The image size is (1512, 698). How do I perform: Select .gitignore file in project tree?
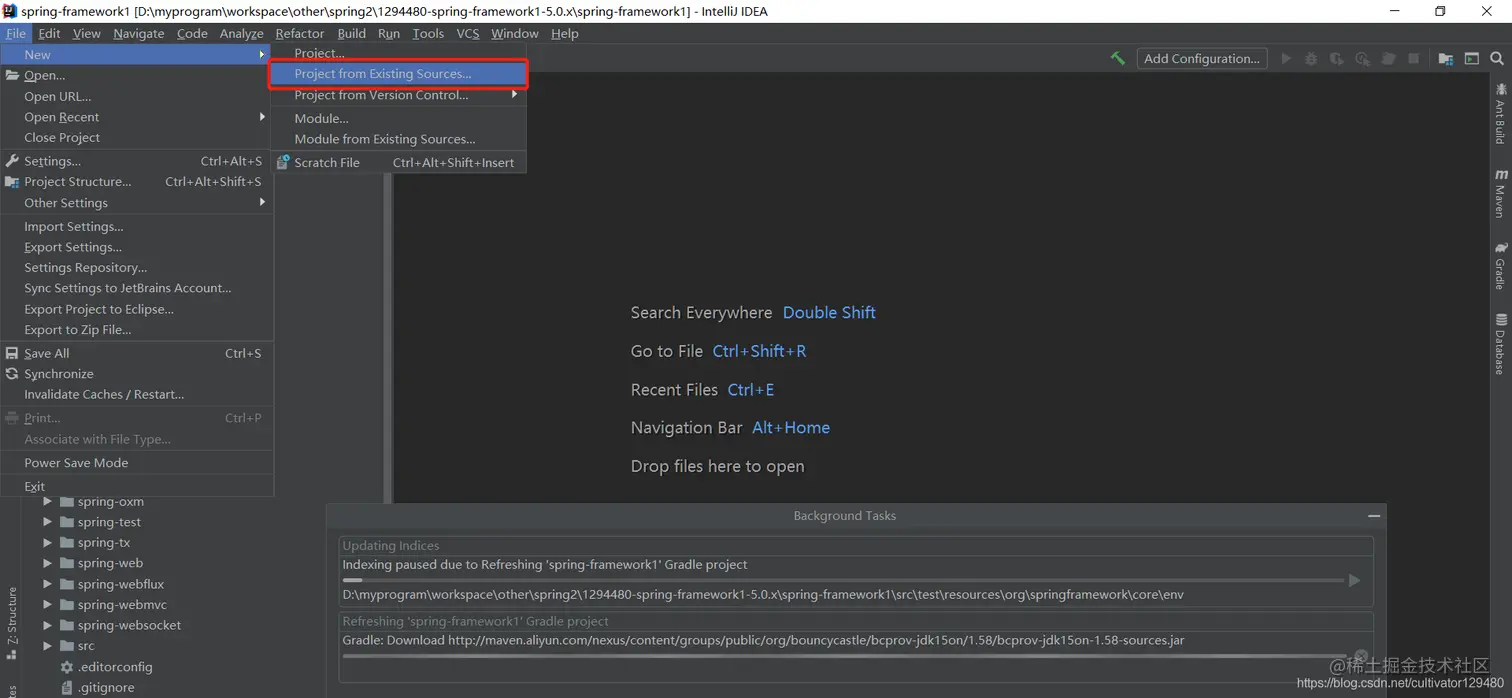[x=106, y=688]
